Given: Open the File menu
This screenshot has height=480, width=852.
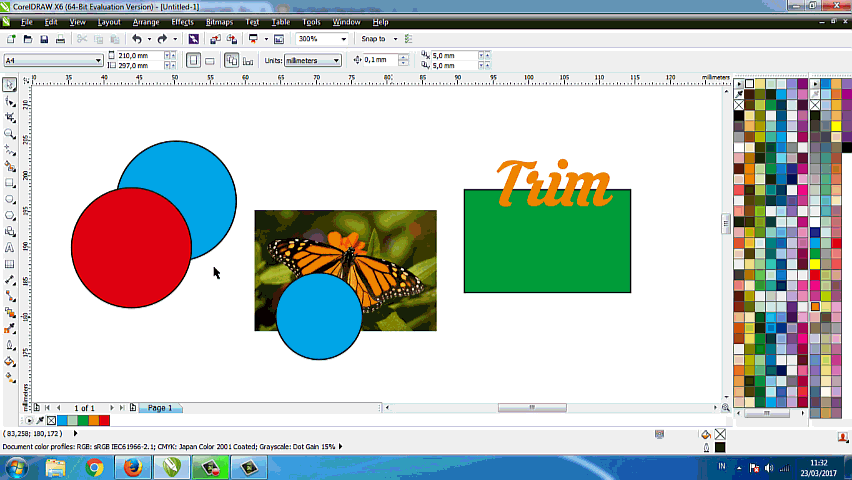Looking at the screenshot, I should click(27, 22).
